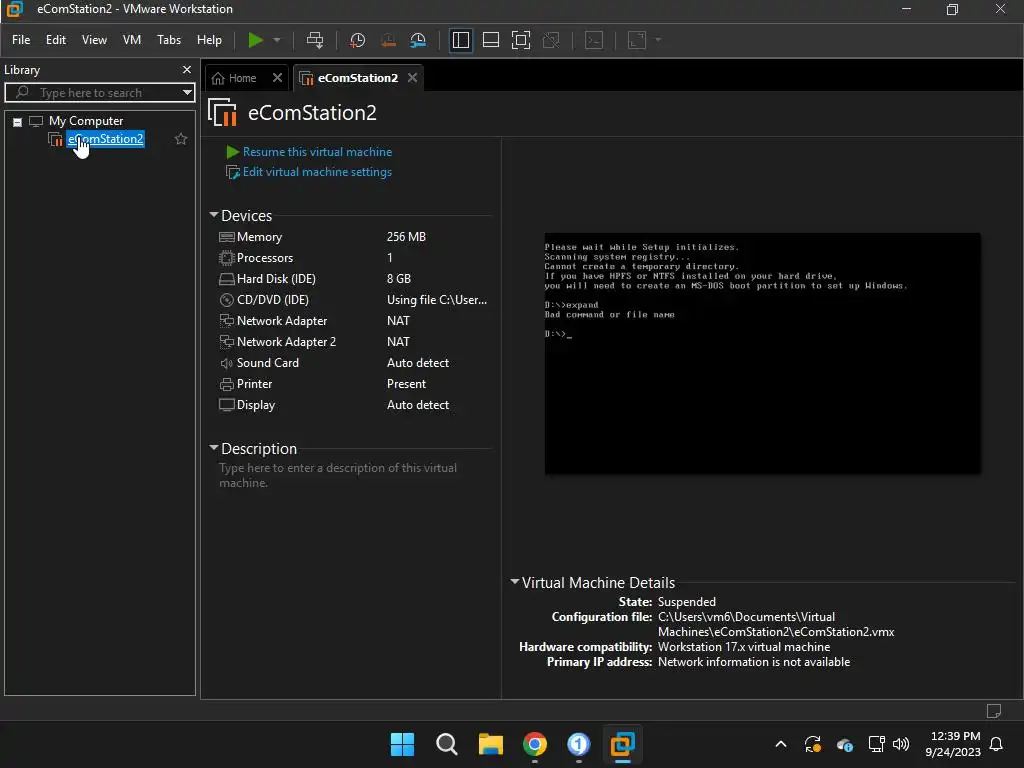This screenshot has height=768, width=1024.
Task: Open the volume control in tray
Action: click(901, 744)
